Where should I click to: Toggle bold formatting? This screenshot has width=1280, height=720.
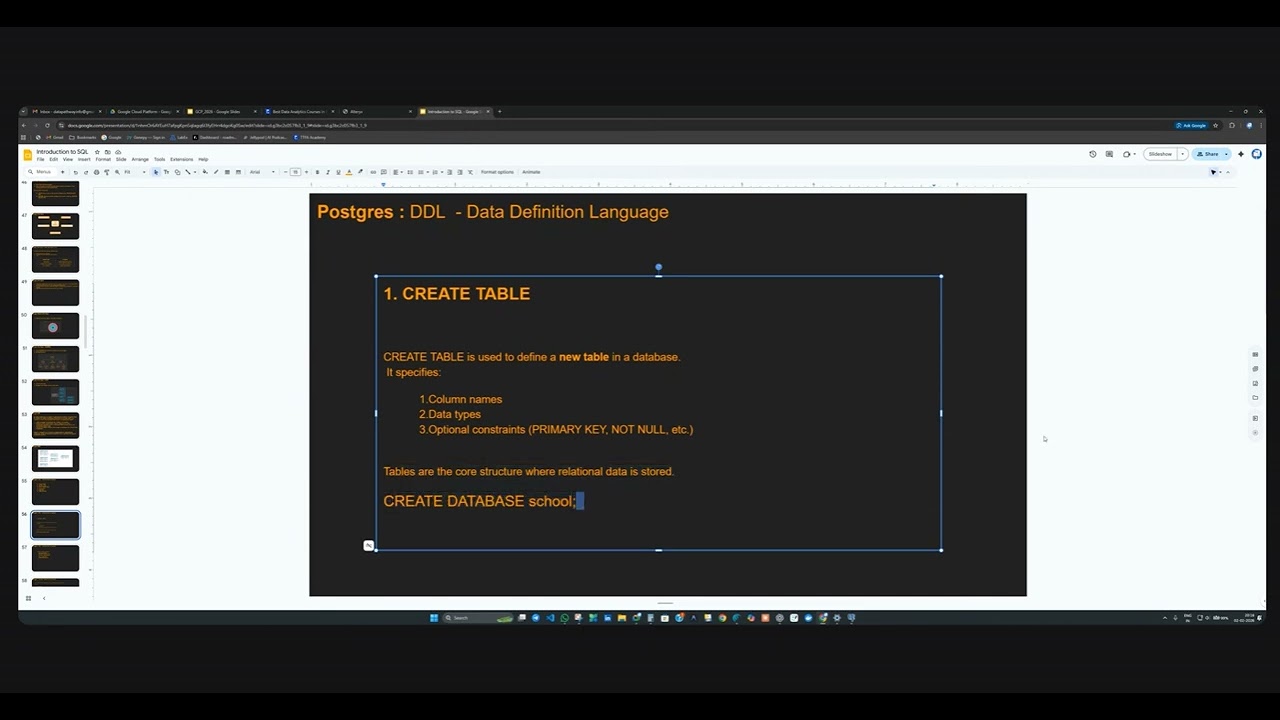tap(317, 172)
